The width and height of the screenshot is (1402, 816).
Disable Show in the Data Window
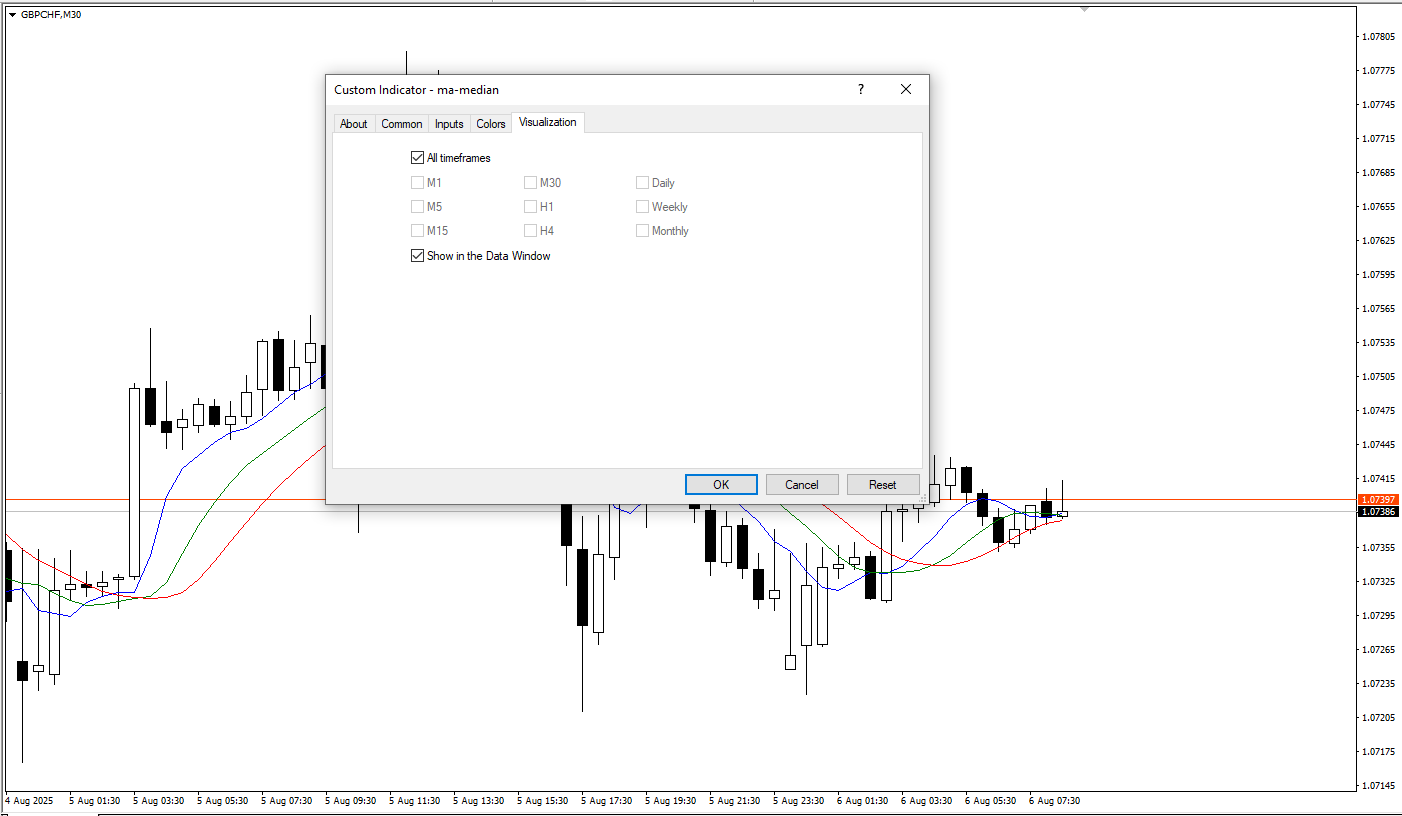coord(417,255)
